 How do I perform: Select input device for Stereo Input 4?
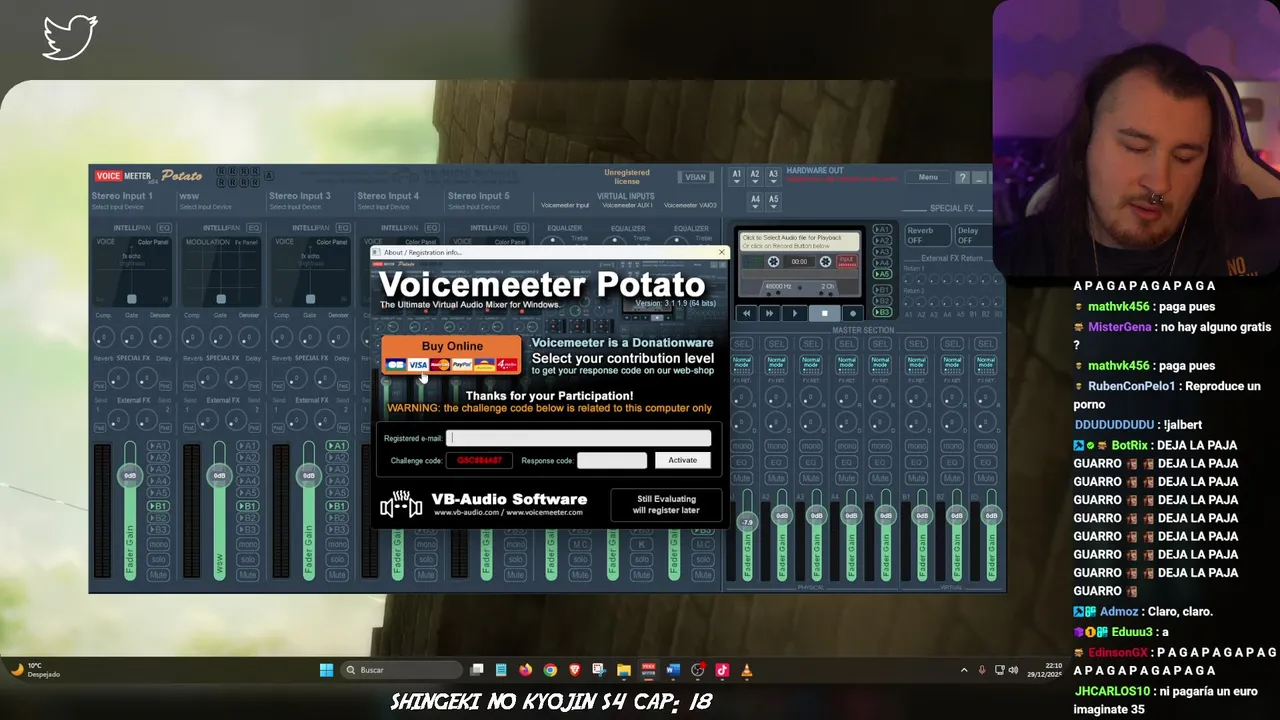click(x=385, y=207)
